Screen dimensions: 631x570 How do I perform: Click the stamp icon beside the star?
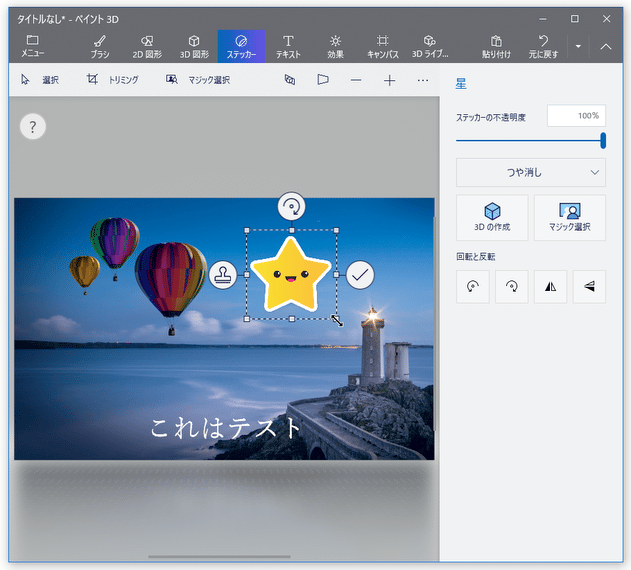point(223,275)
